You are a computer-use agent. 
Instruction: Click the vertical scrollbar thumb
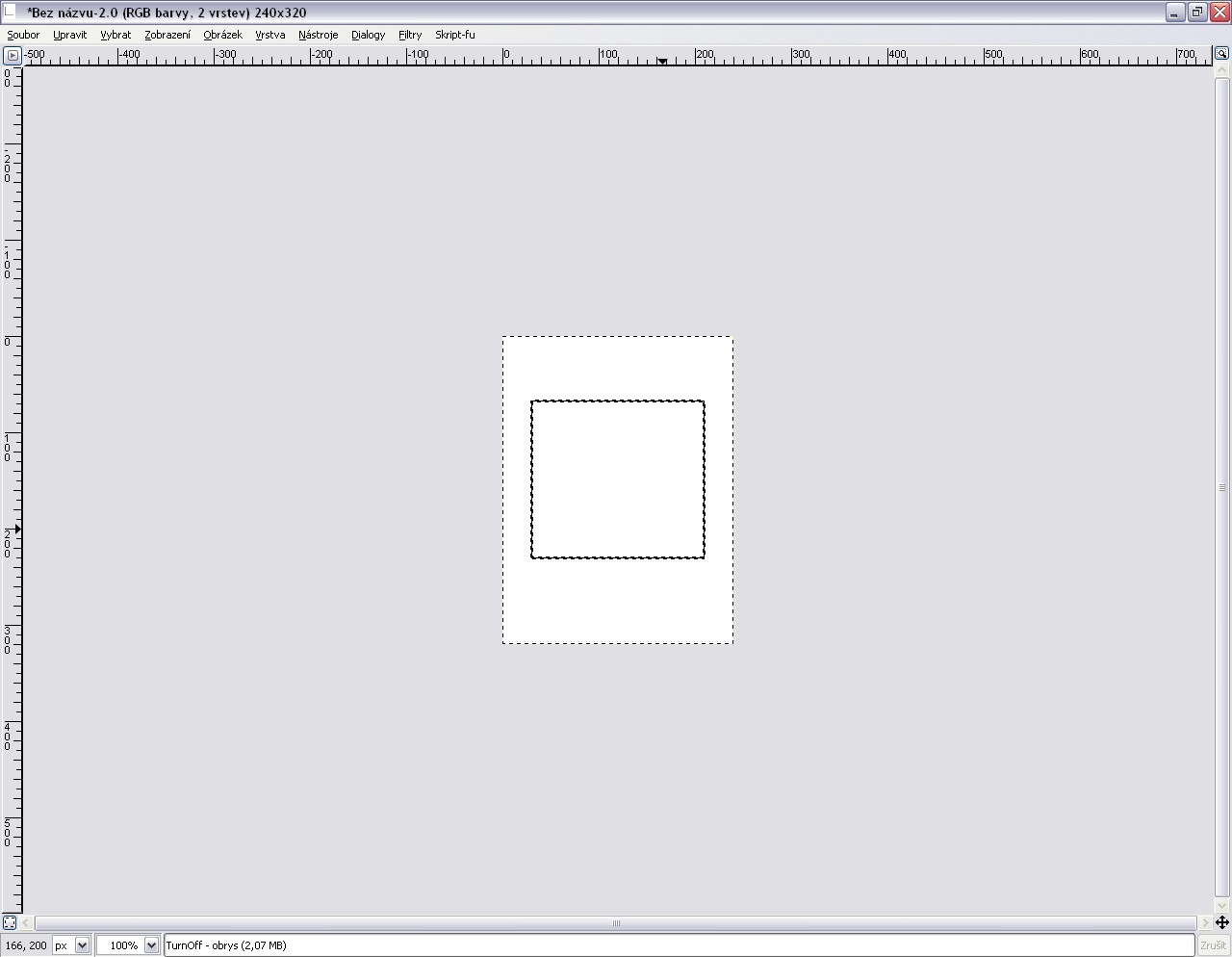point(1221,487)
